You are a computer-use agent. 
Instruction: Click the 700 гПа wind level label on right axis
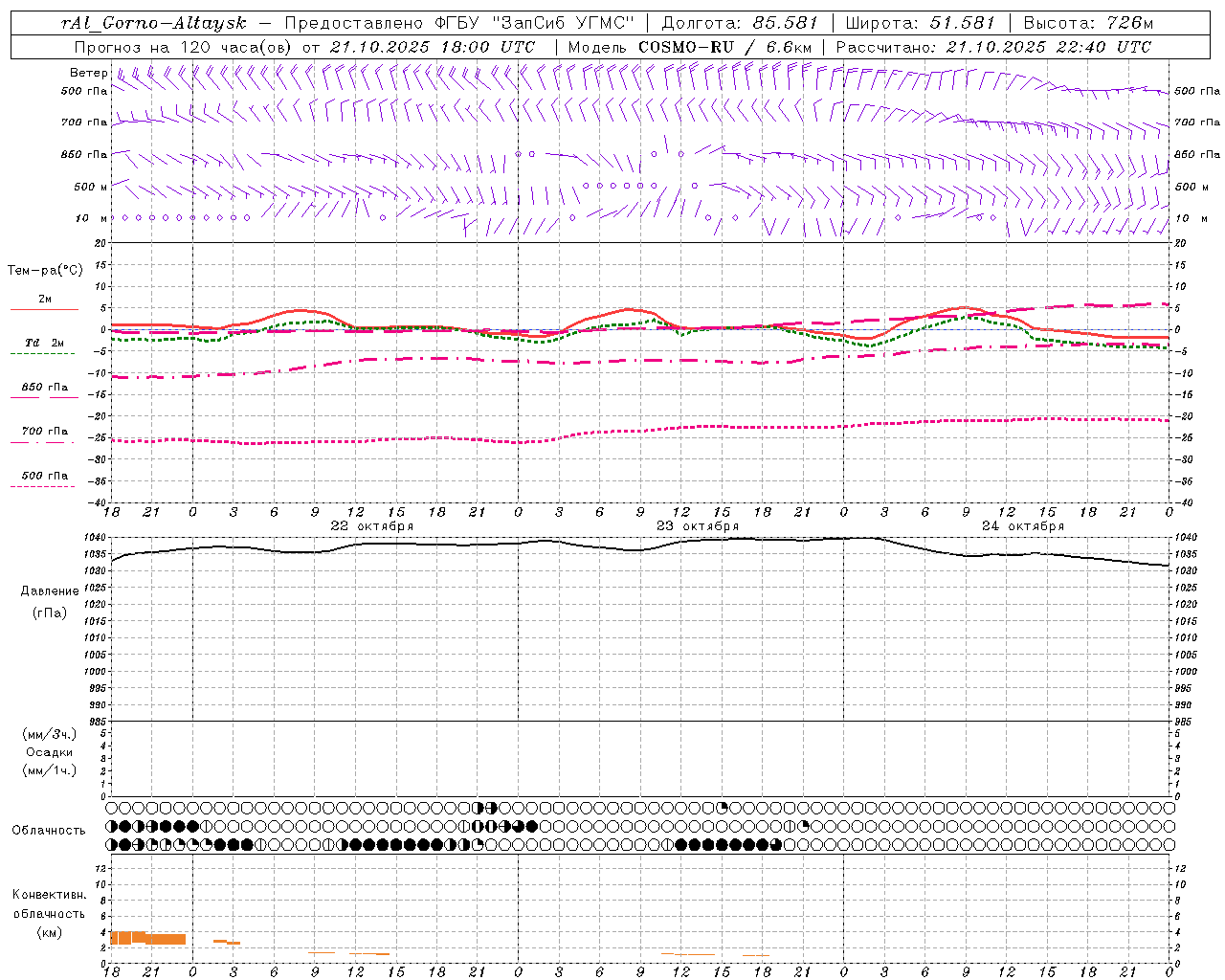[x=1197, y=122]
